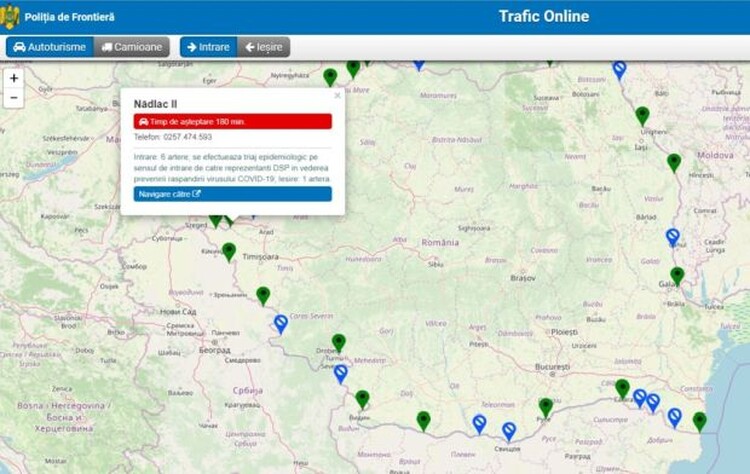The width and height of the screenshot is (750, 474).
Task: Switch to Ieșire traffic direction
Action: tap(264, 47)
